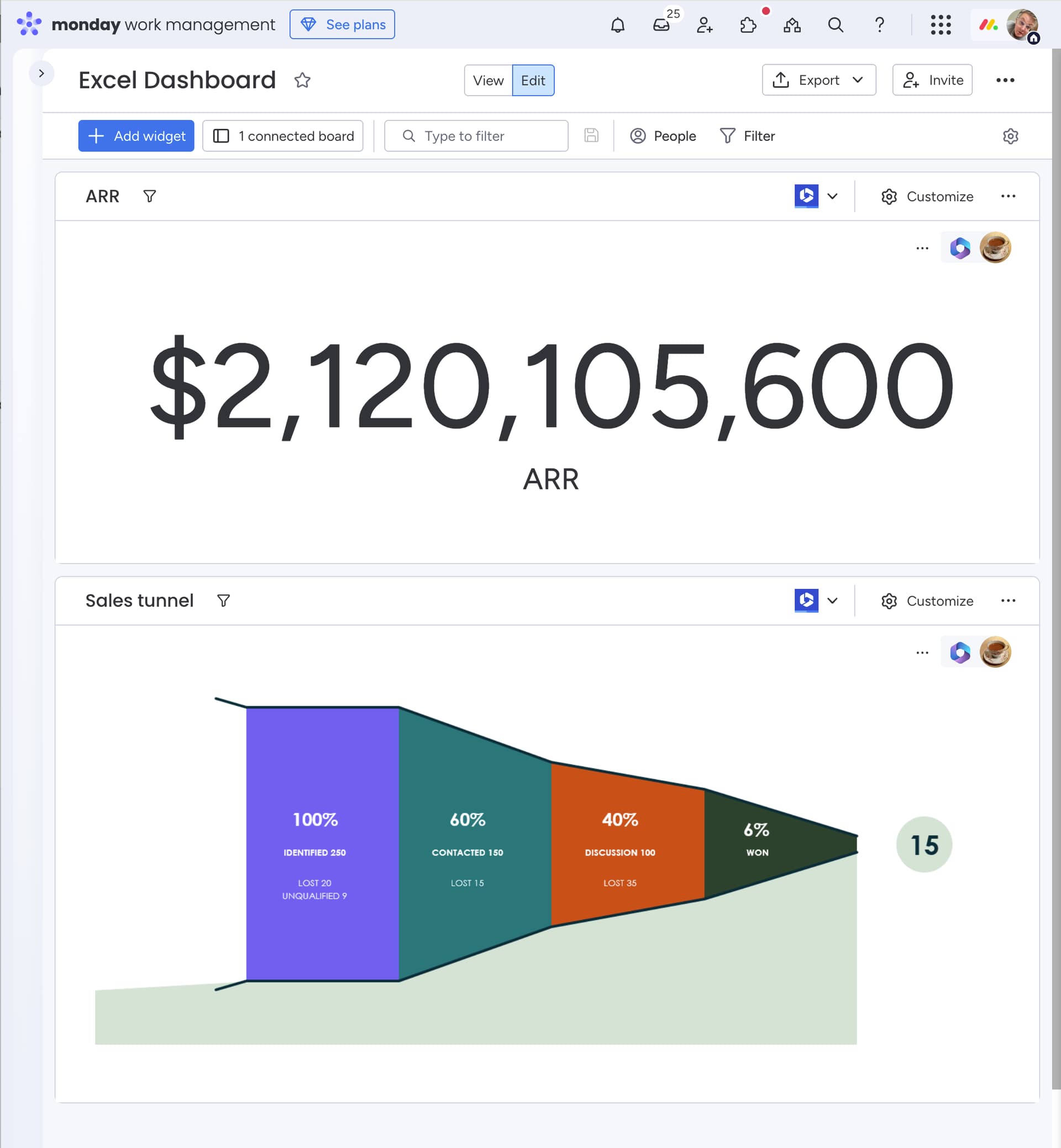
Task: Click the See plans button
Action: click(x=342, y=24)
